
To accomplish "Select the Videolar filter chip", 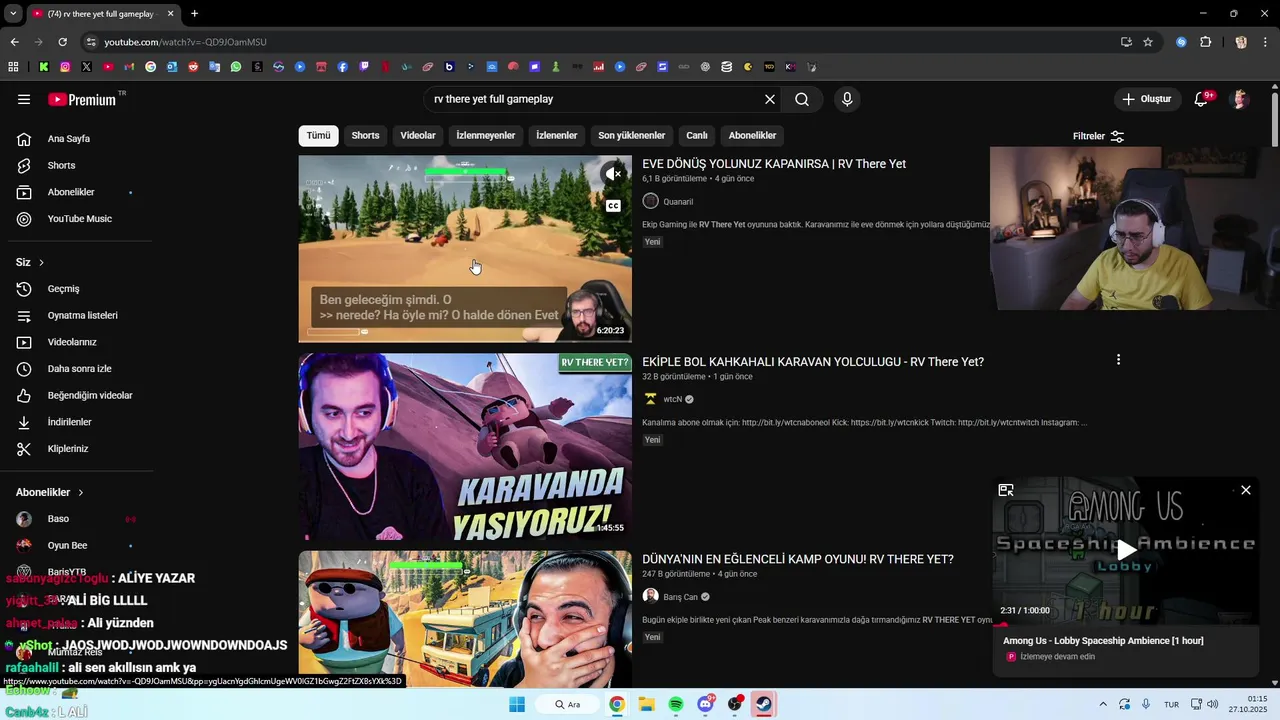I will point(418,136).
